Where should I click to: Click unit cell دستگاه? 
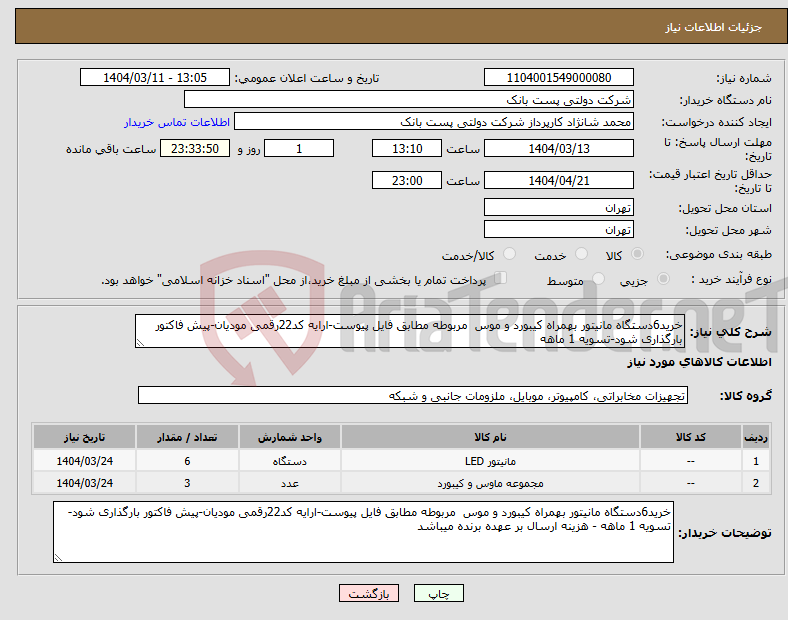point(290,461)
